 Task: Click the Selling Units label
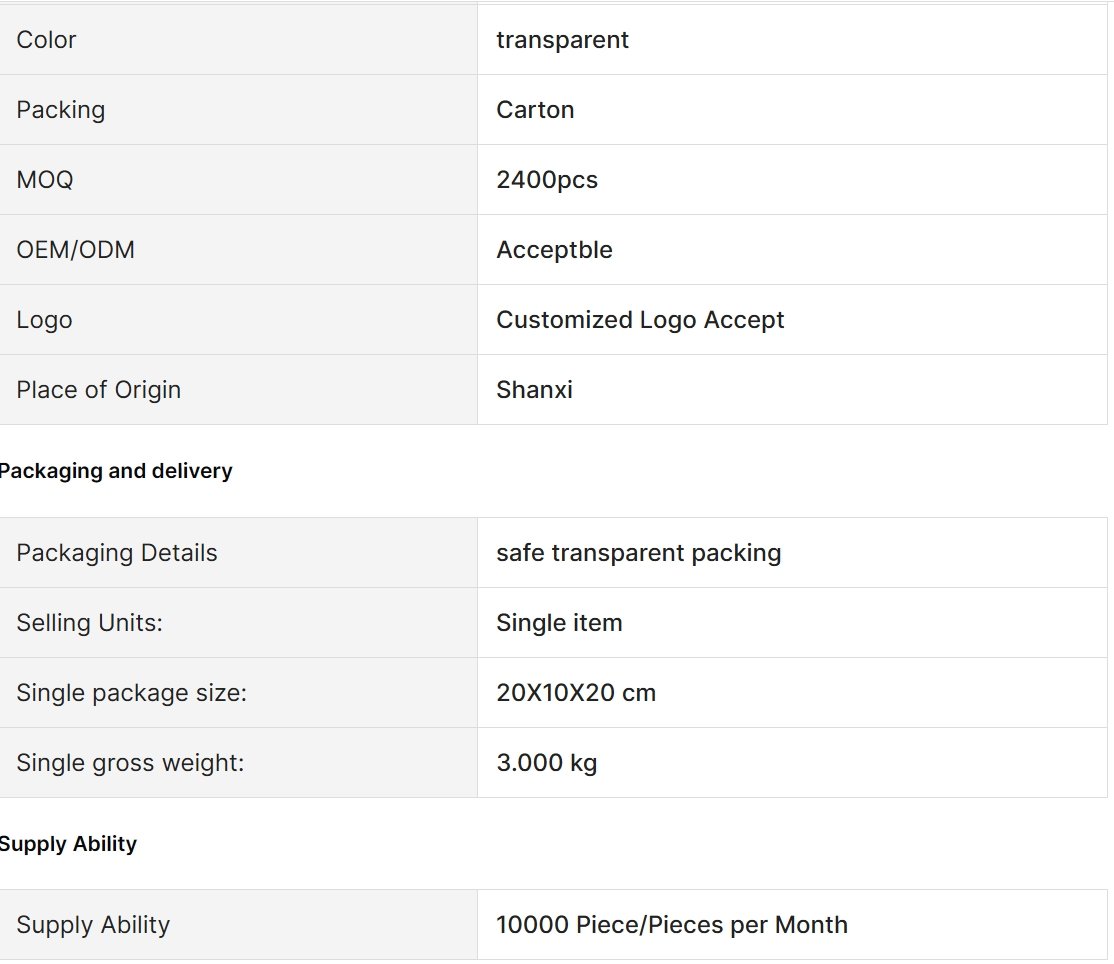[90, 623]
